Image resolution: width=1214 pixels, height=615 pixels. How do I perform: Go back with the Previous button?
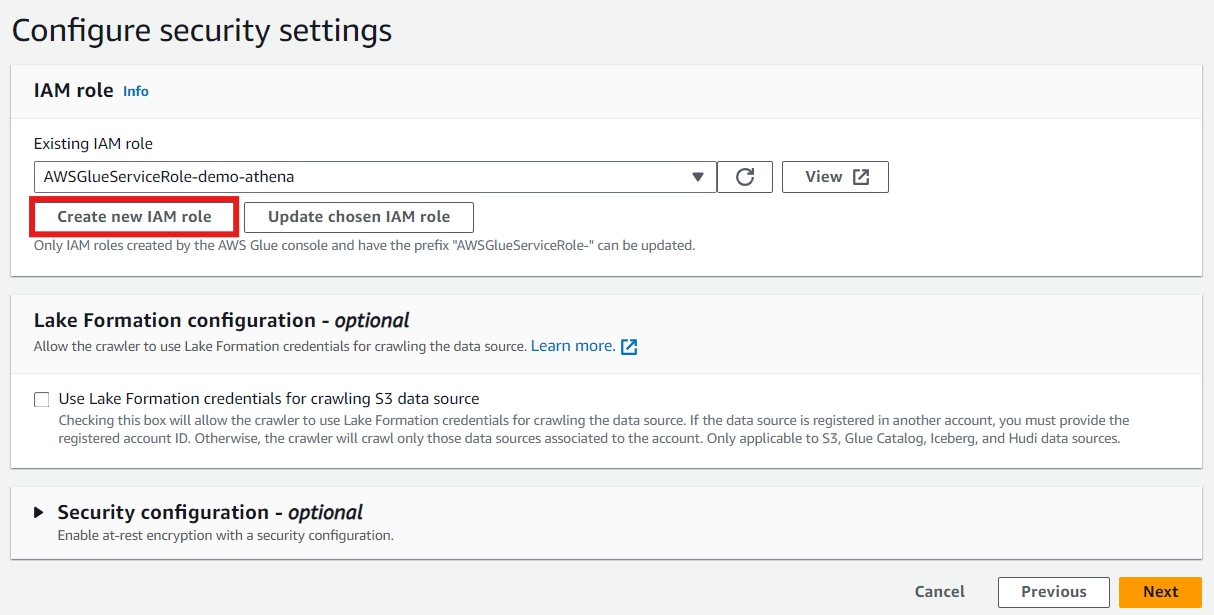(x=1053, y=592)
